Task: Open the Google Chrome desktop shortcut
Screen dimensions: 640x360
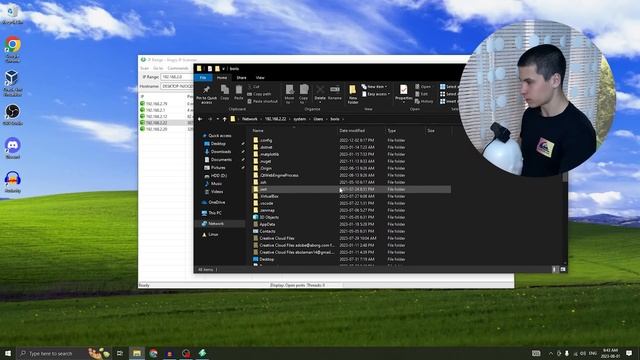Action: pos(13,50)
